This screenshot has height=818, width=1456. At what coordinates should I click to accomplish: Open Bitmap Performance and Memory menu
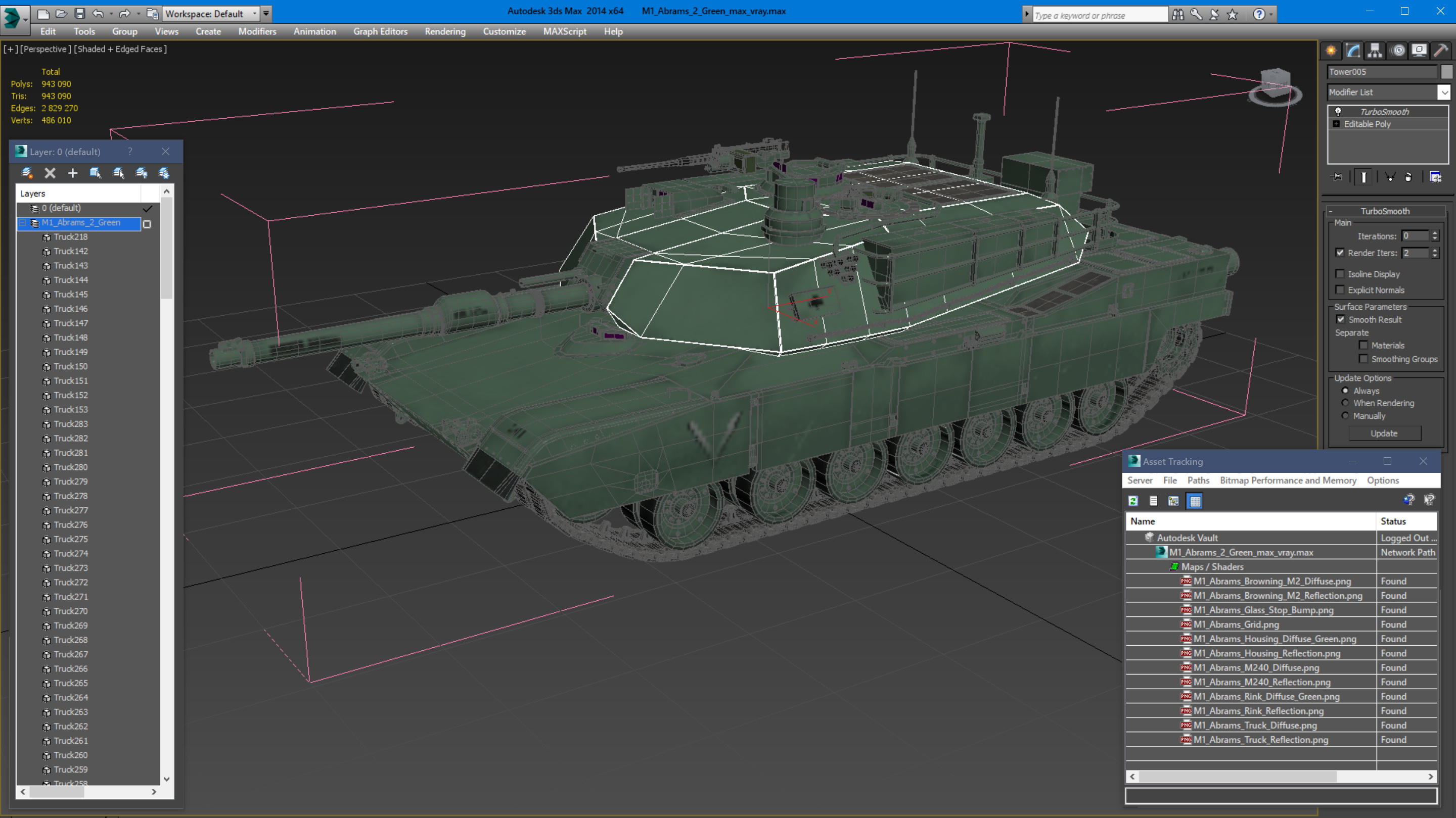pos(1288,480)
